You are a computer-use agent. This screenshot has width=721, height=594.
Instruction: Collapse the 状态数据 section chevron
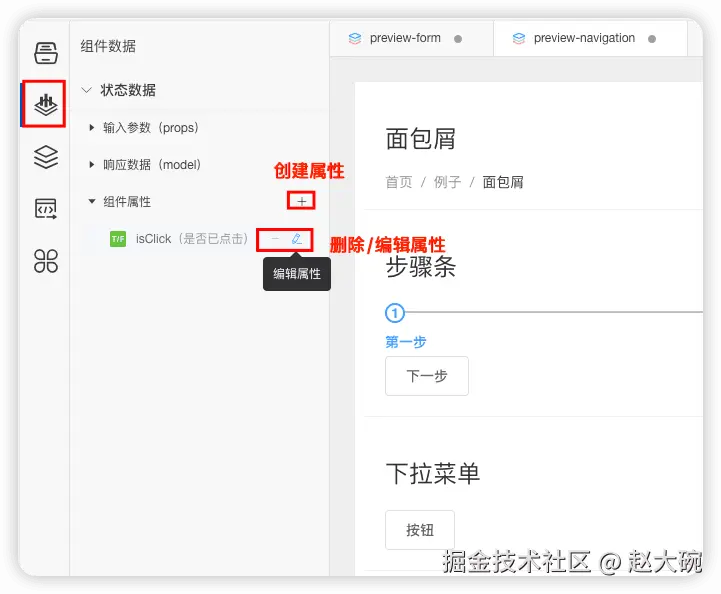coord(87,90)
